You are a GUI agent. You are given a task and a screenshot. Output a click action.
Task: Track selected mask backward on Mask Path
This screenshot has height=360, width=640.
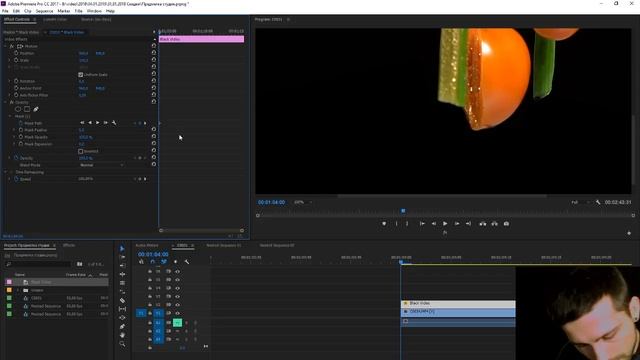(x=90, y=123)
